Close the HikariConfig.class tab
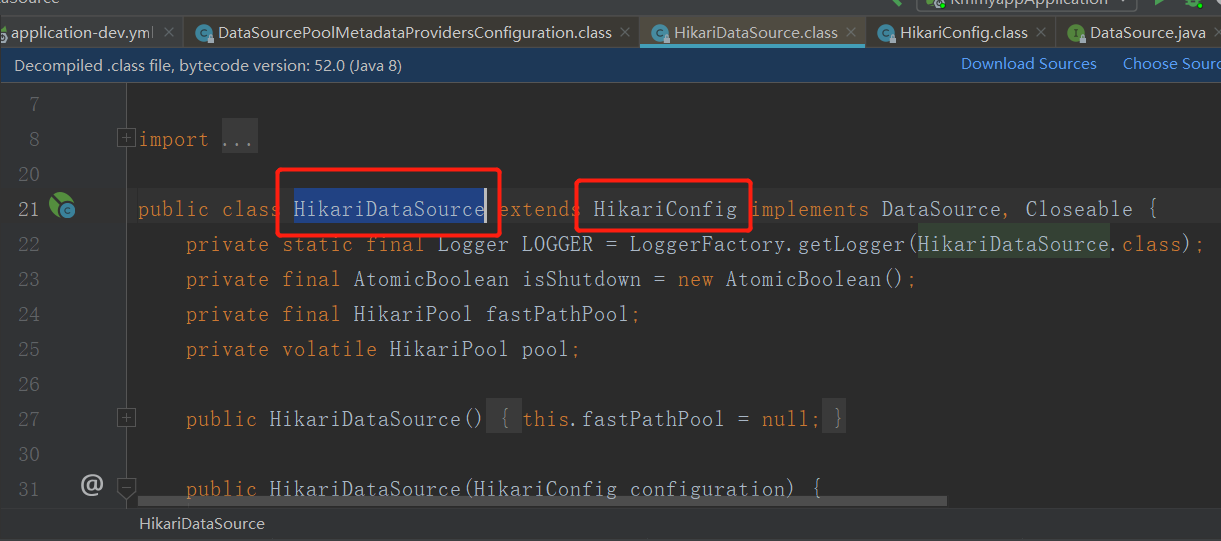 coord(1041,33)
